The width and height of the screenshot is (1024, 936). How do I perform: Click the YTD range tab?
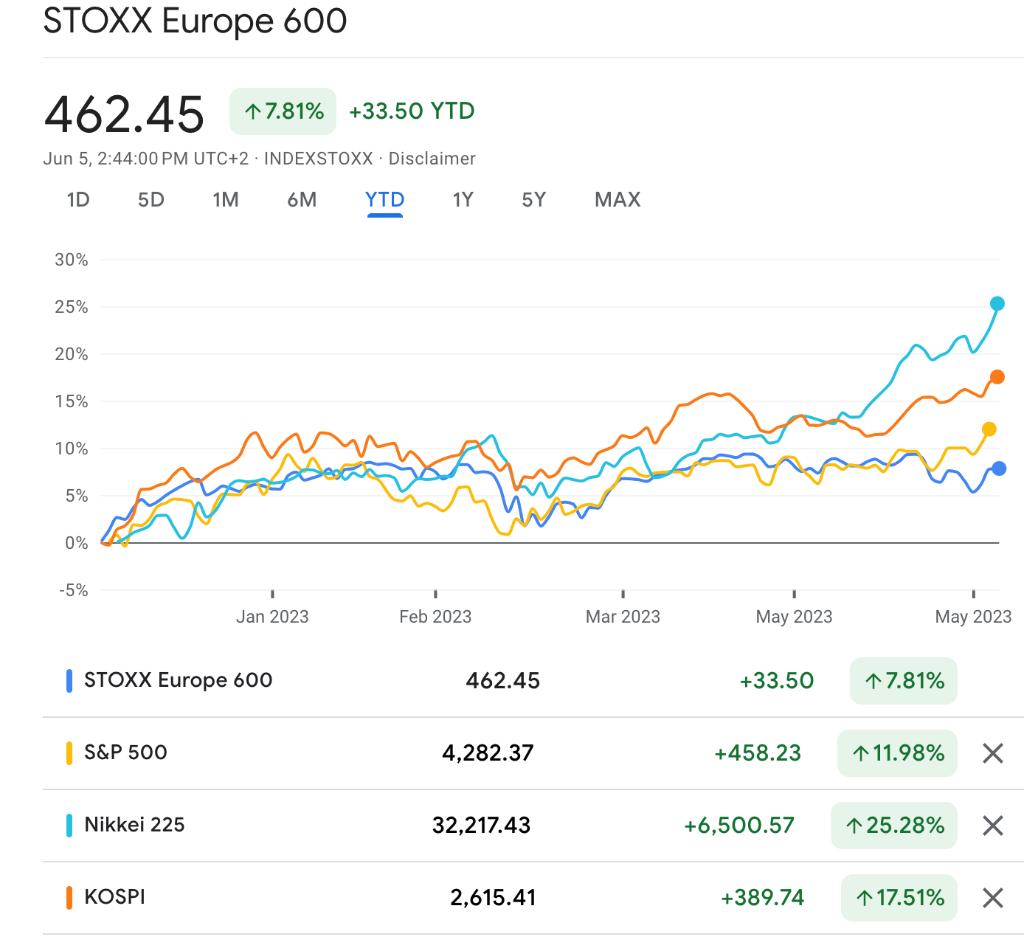385,200
